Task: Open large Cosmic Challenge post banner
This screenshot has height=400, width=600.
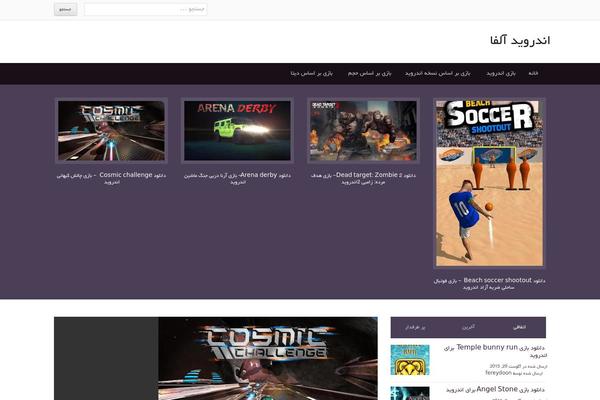Action: 216,358
